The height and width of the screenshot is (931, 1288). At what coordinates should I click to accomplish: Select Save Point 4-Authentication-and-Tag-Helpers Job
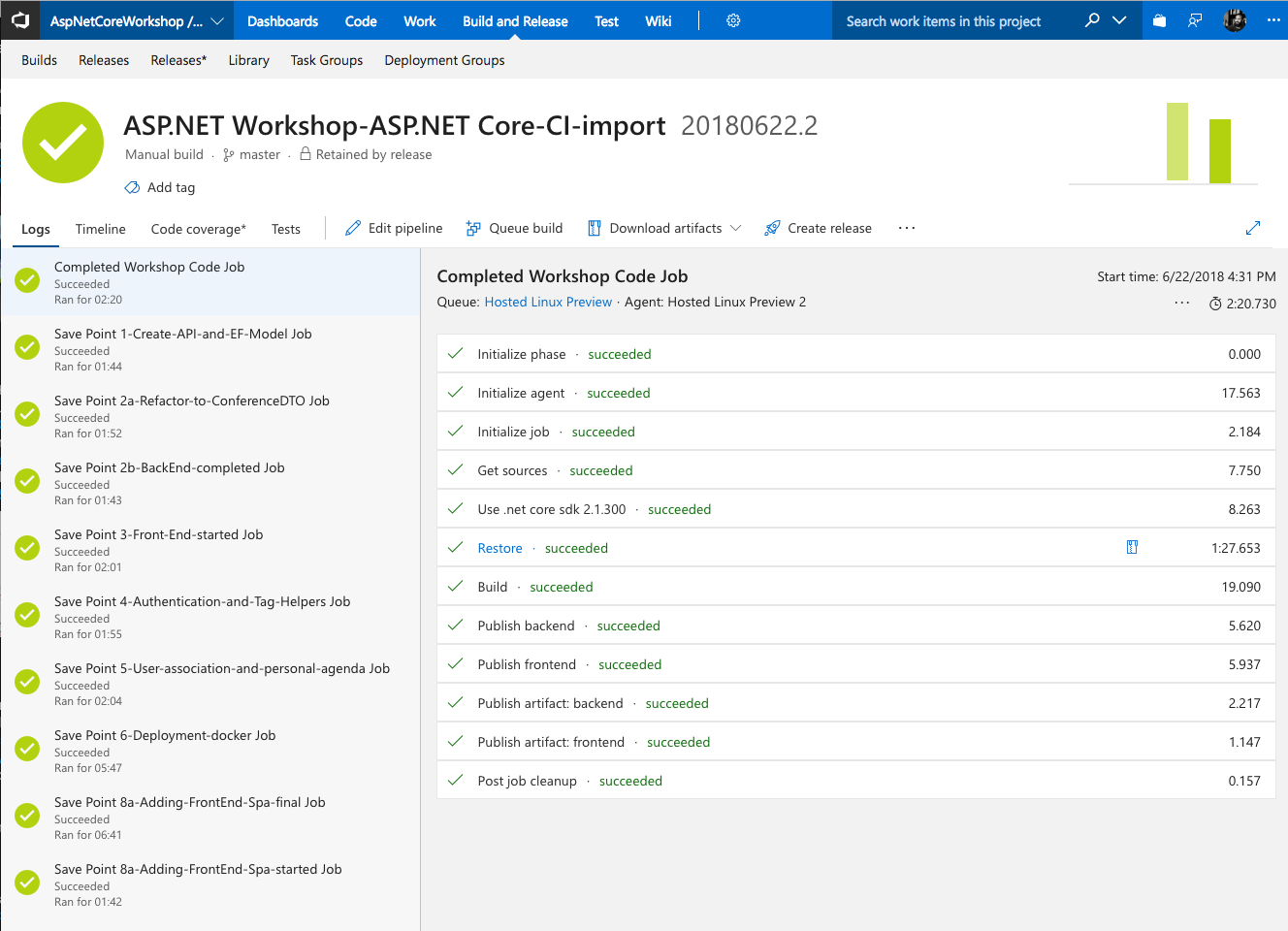pyautogui.click(x=210, y=617)
